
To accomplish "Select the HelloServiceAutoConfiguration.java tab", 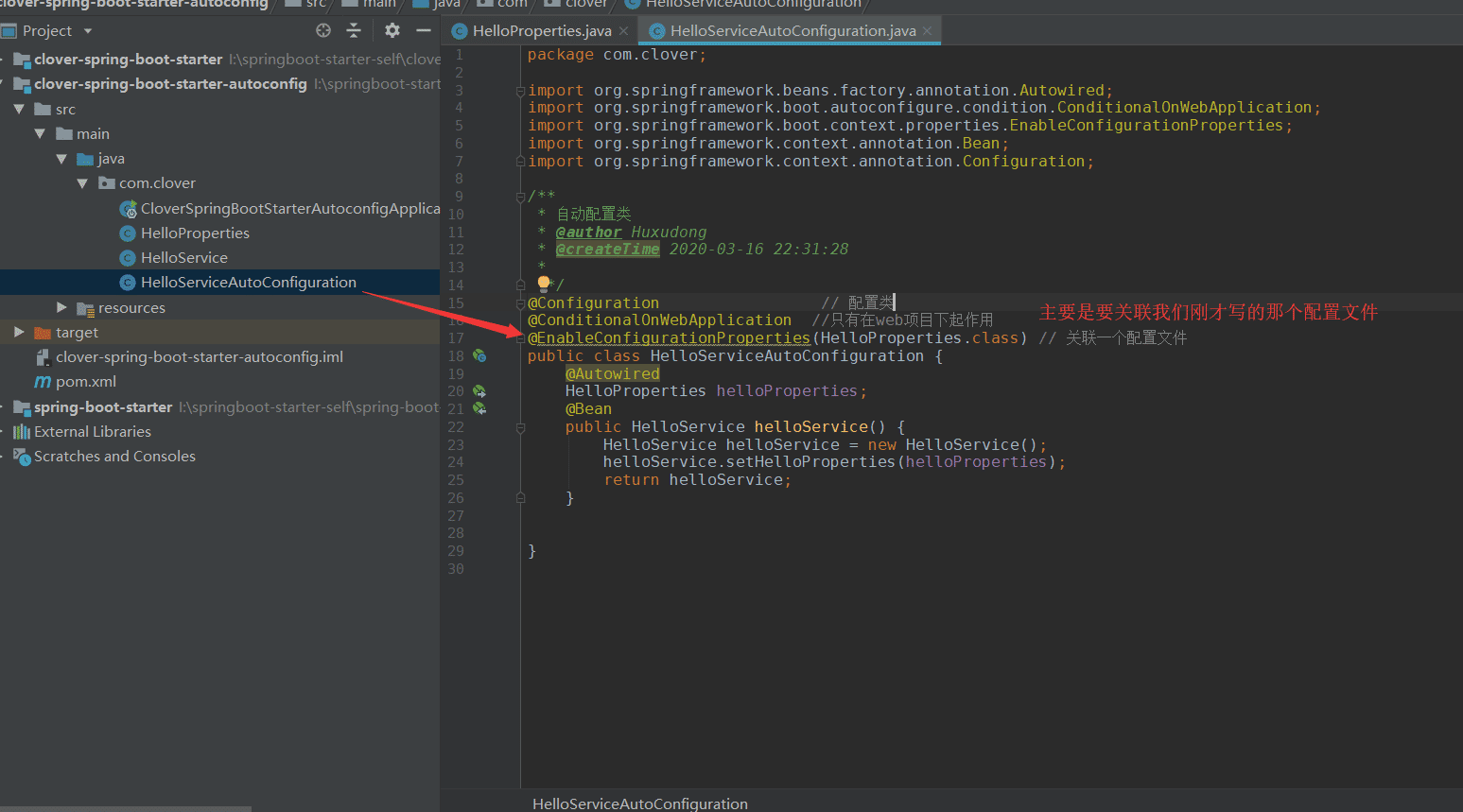I will (792, 31).
